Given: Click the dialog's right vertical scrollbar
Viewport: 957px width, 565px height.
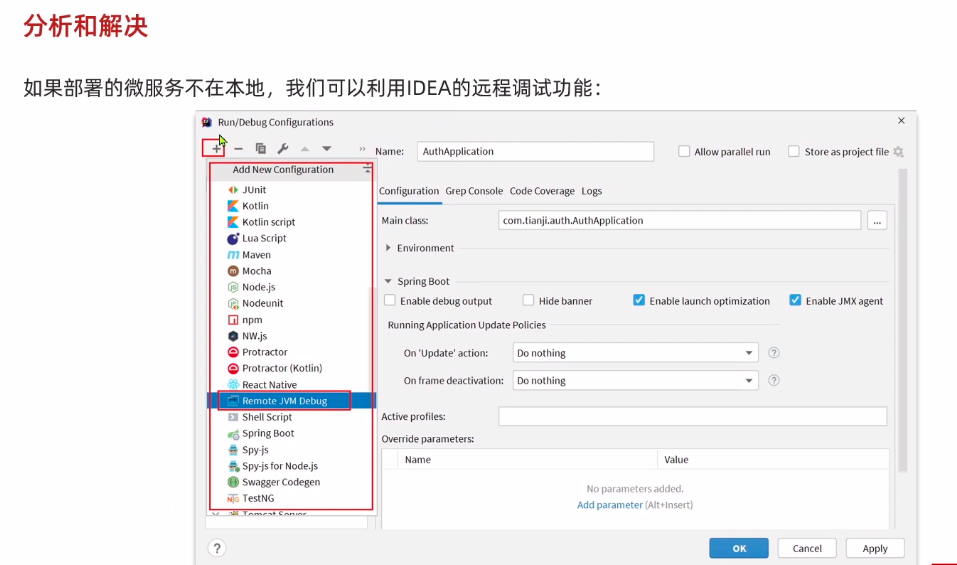Looking at the screenshot, I should click(903, 320).
